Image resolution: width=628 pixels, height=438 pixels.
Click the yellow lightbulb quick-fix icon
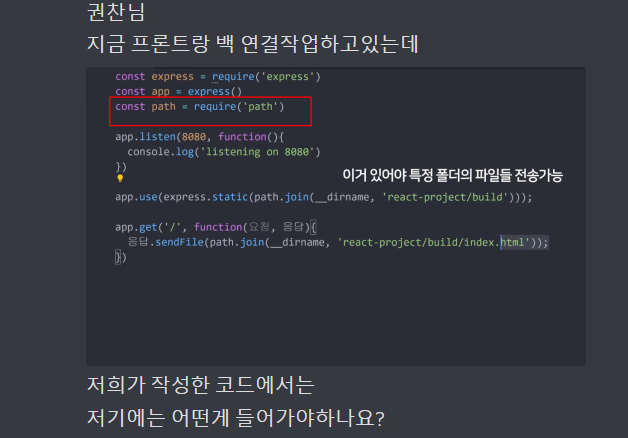(x=120, y=178)
